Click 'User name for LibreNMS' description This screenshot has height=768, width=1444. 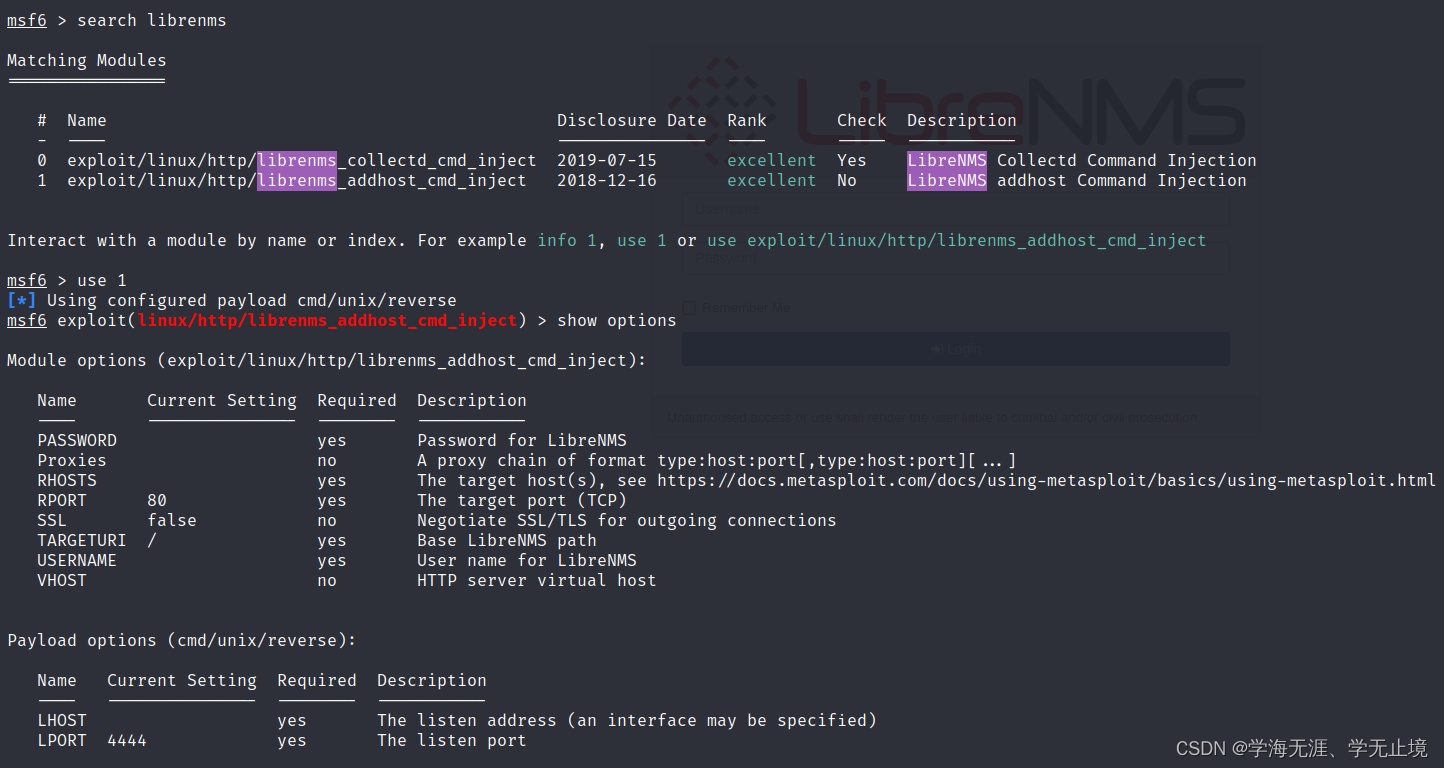click(x=527, y=561)
